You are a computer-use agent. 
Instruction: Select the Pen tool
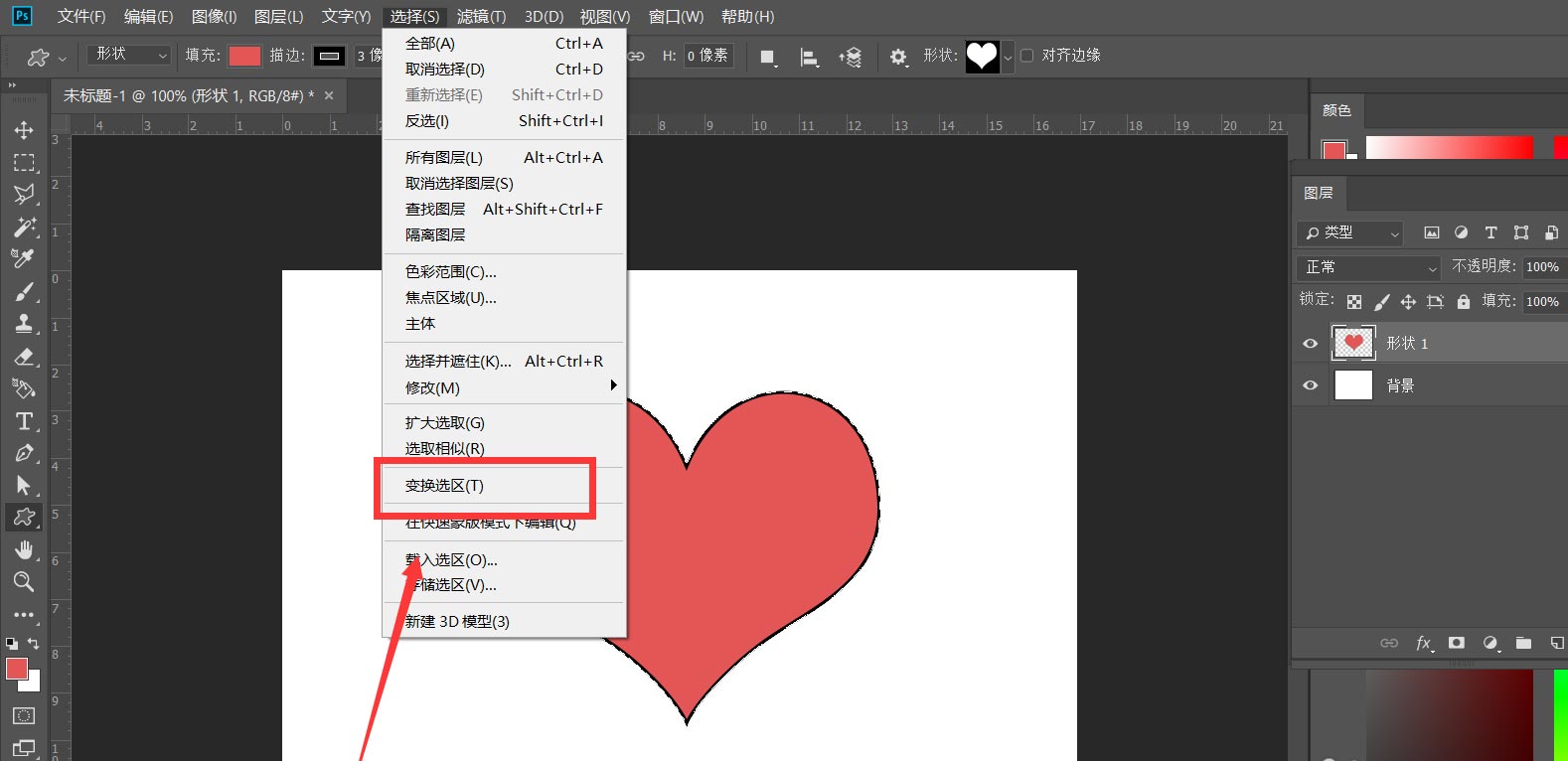[24, 453]
